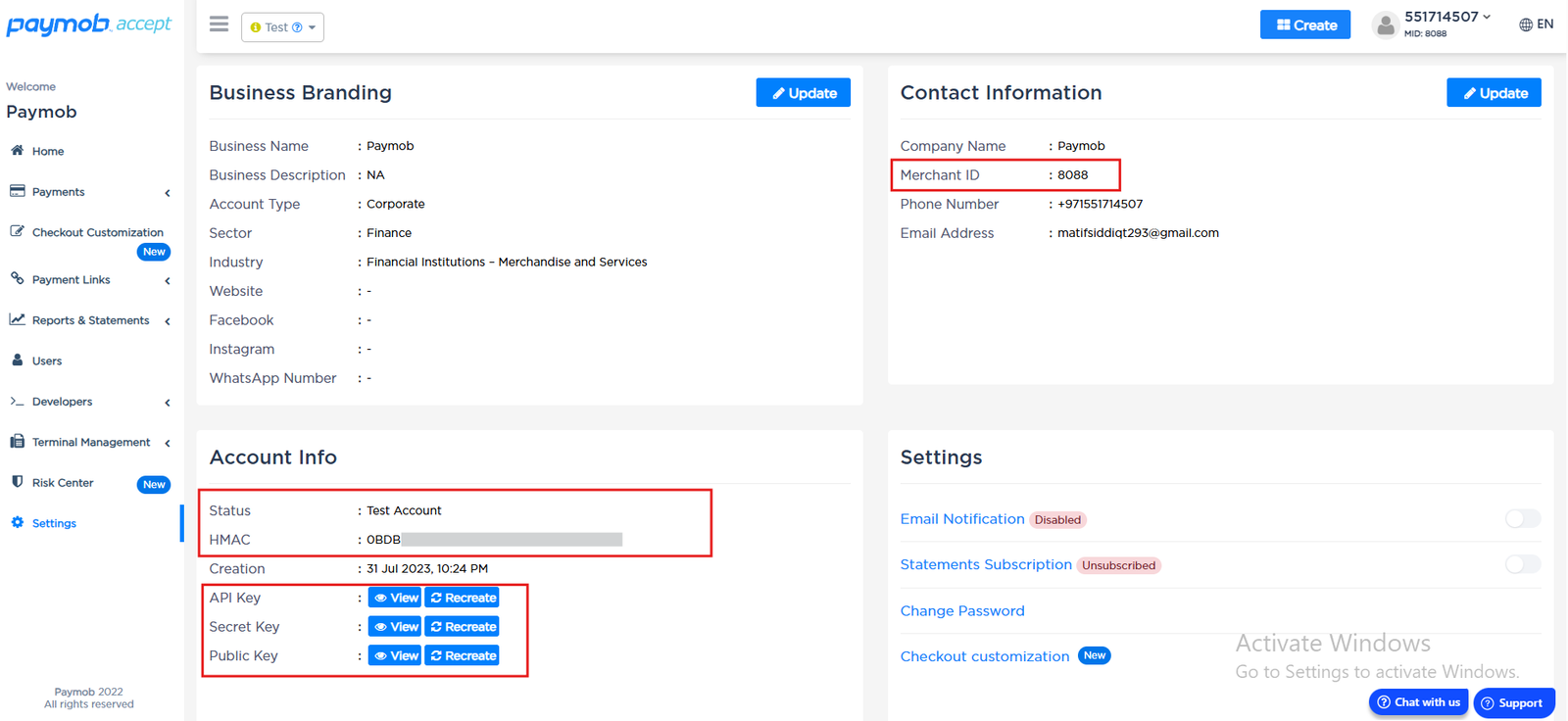Open Chat with us
Image resolution: width=1568 pixels, height=721 pixels.
click(1418, 702)
